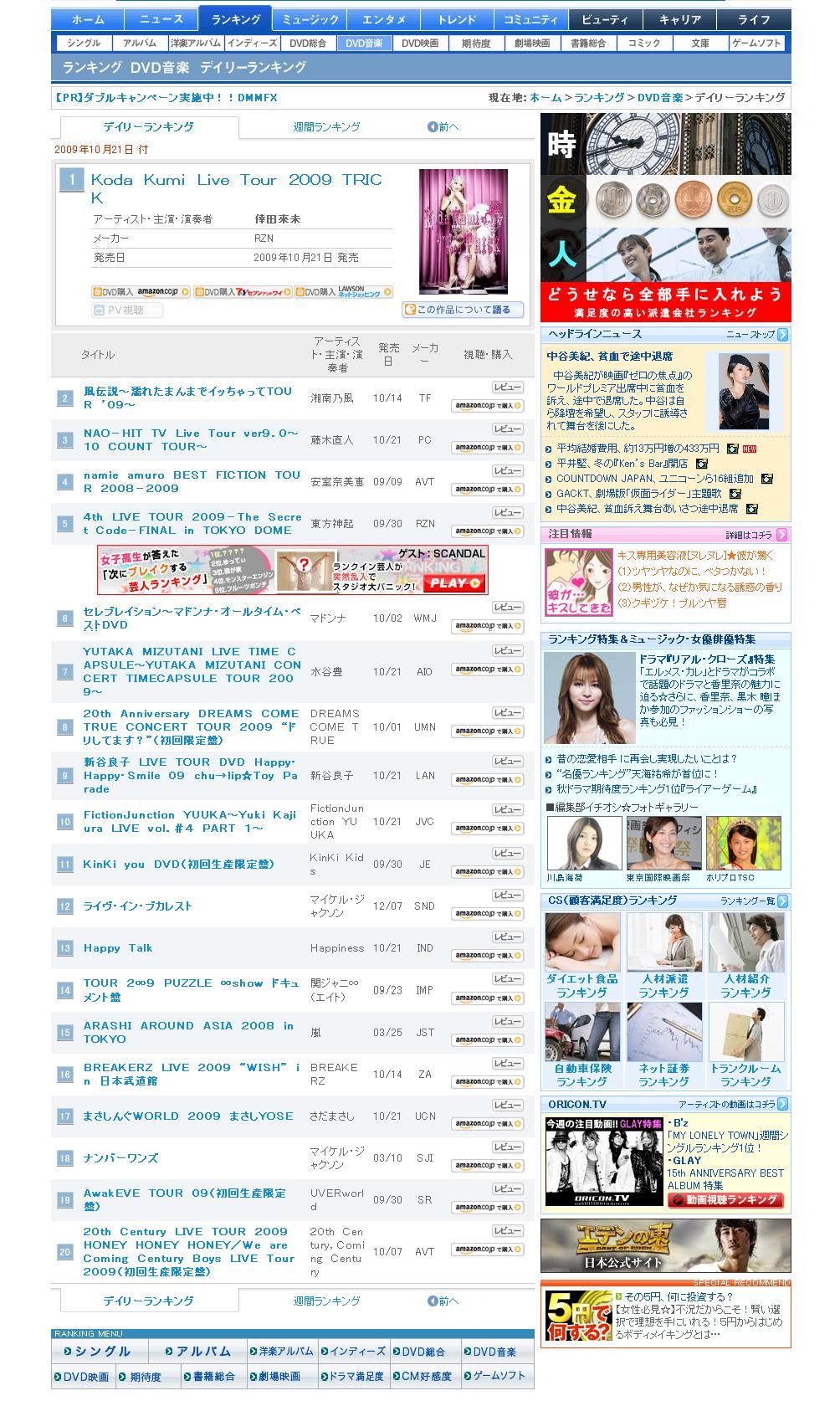
Task: Open Koda Kumi Live Tour 2009 TRICK title
Action: 236,188
